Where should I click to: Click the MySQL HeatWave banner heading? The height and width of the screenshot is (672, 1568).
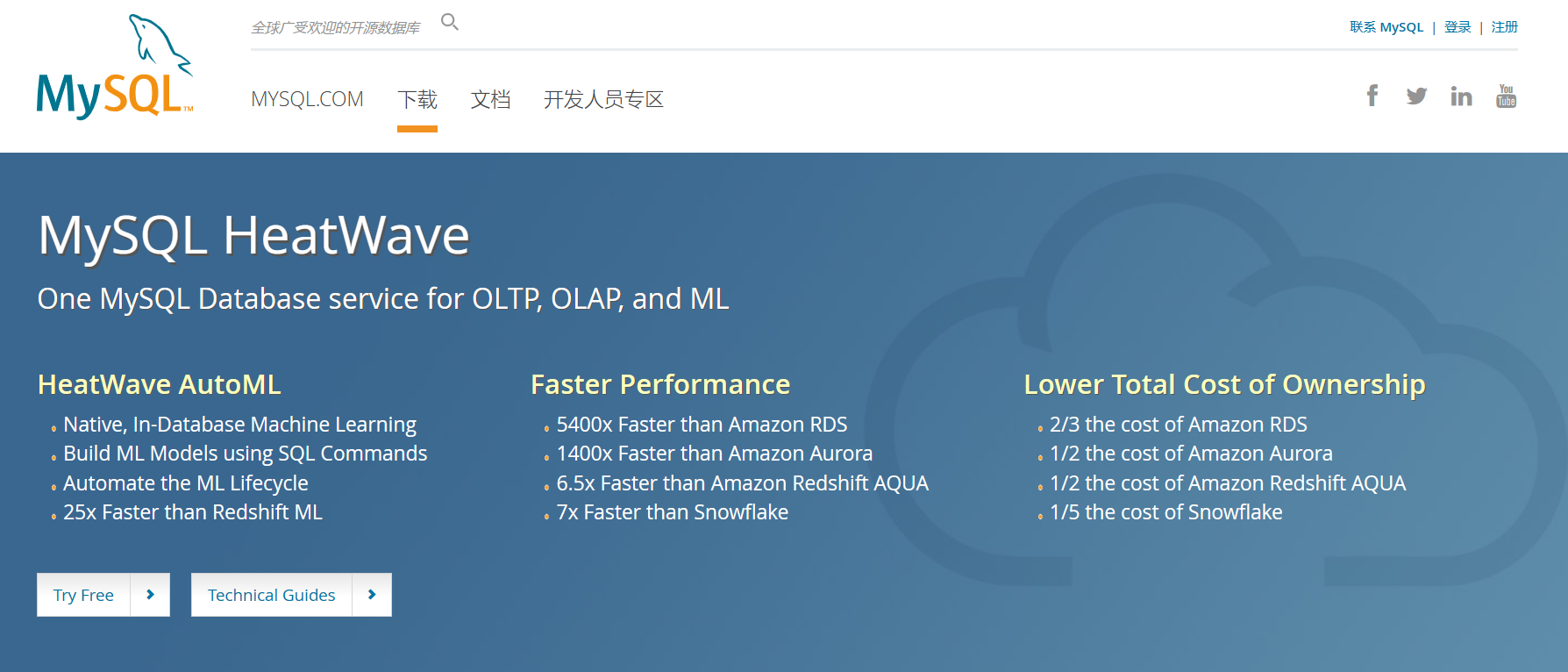click(x=253, y=234)
